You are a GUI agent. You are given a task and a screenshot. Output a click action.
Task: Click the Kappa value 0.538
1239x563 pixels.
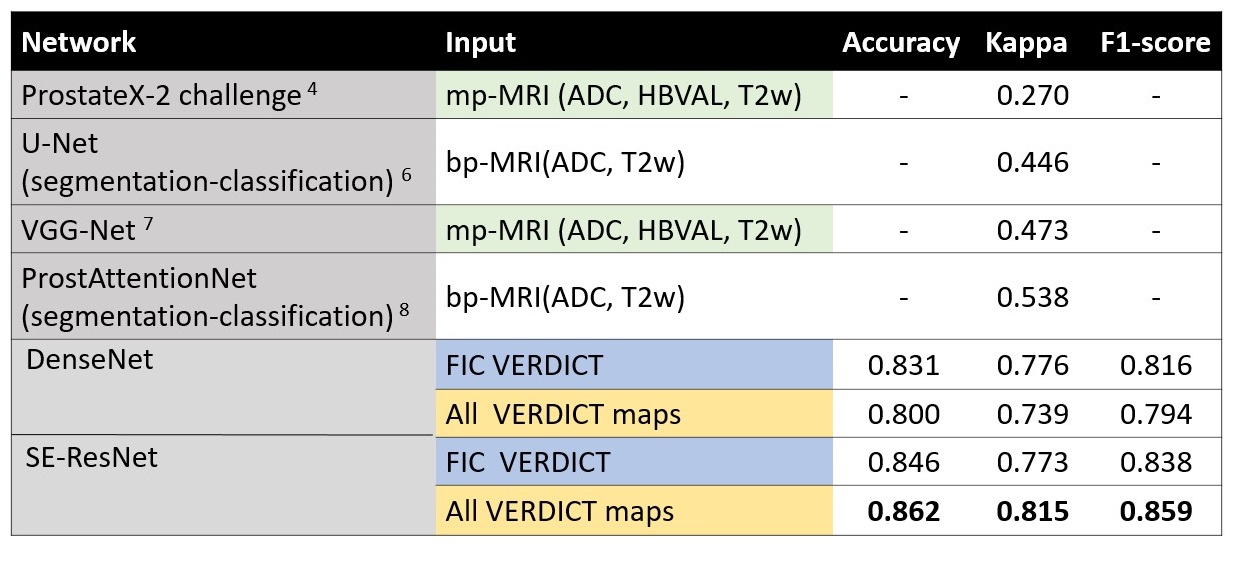click(1032, 297)
